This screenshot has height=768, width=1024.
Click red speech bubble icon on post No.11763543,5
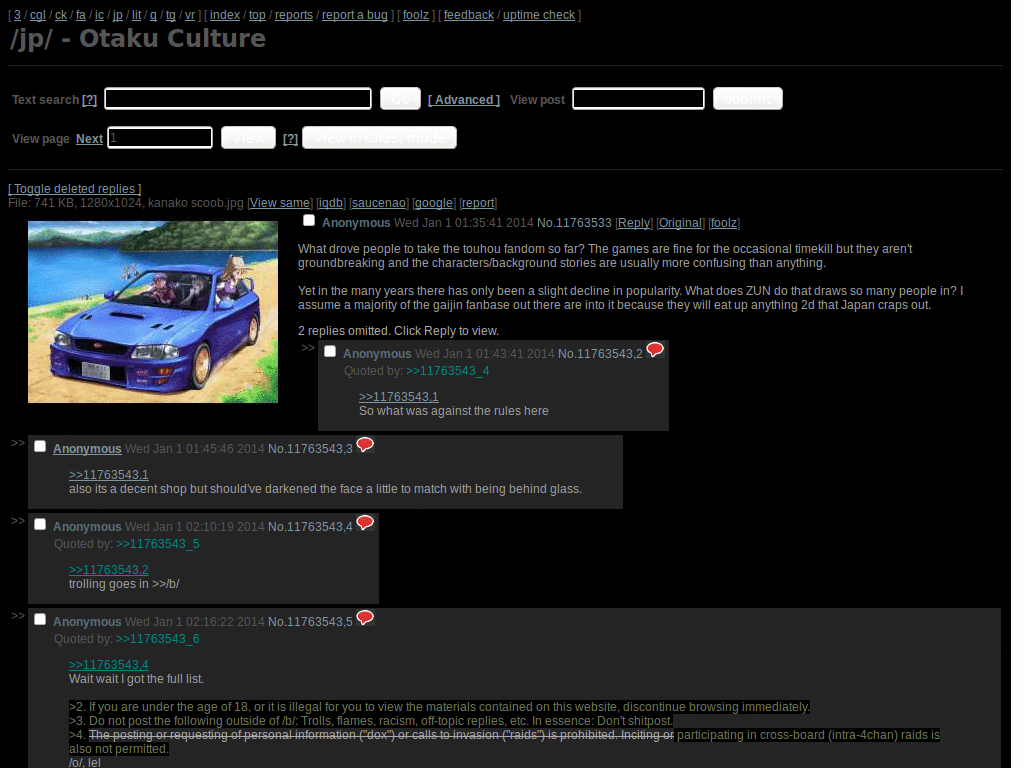tap(365, 618)
